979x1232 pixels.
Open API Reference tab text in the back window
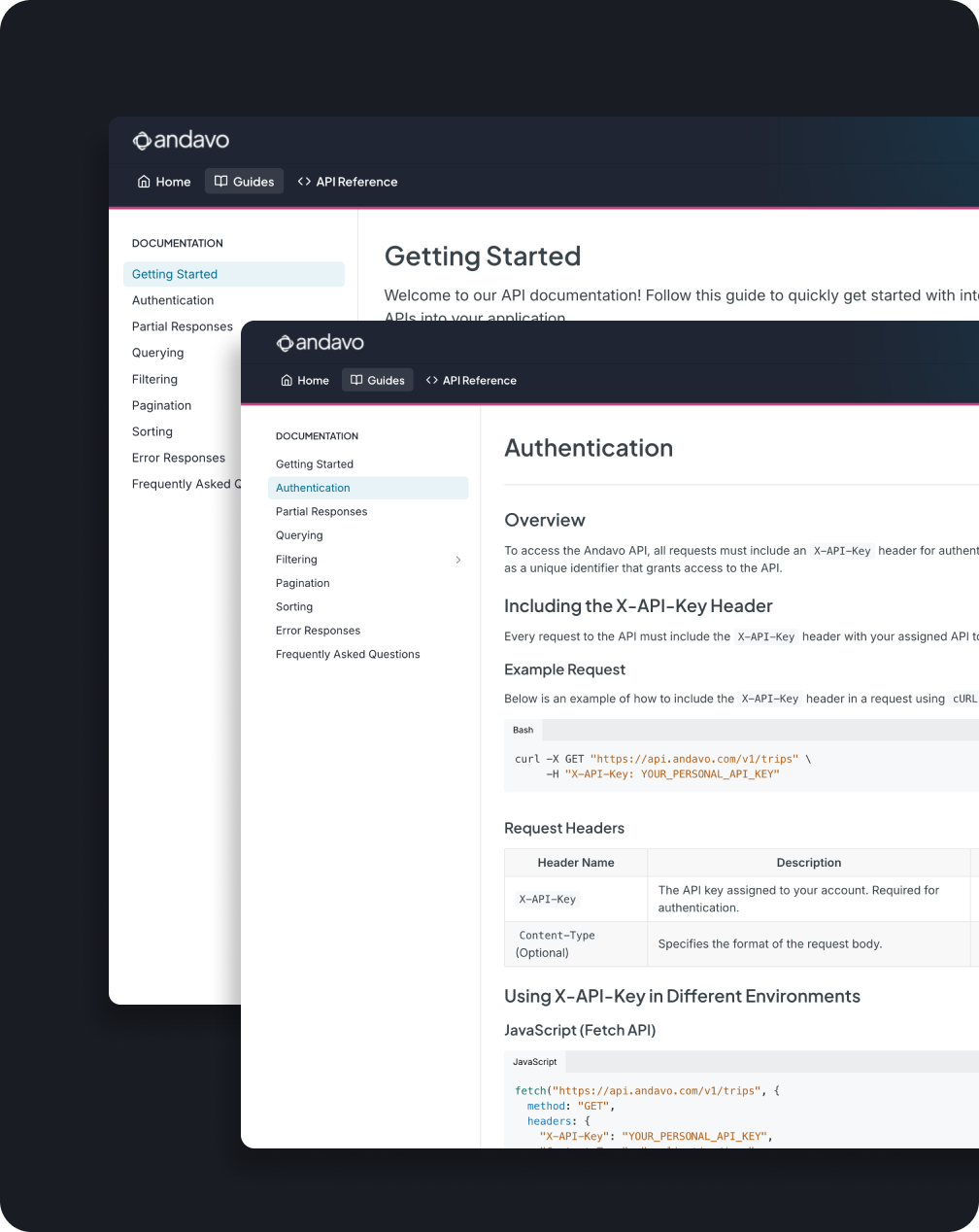coord(356,182)
